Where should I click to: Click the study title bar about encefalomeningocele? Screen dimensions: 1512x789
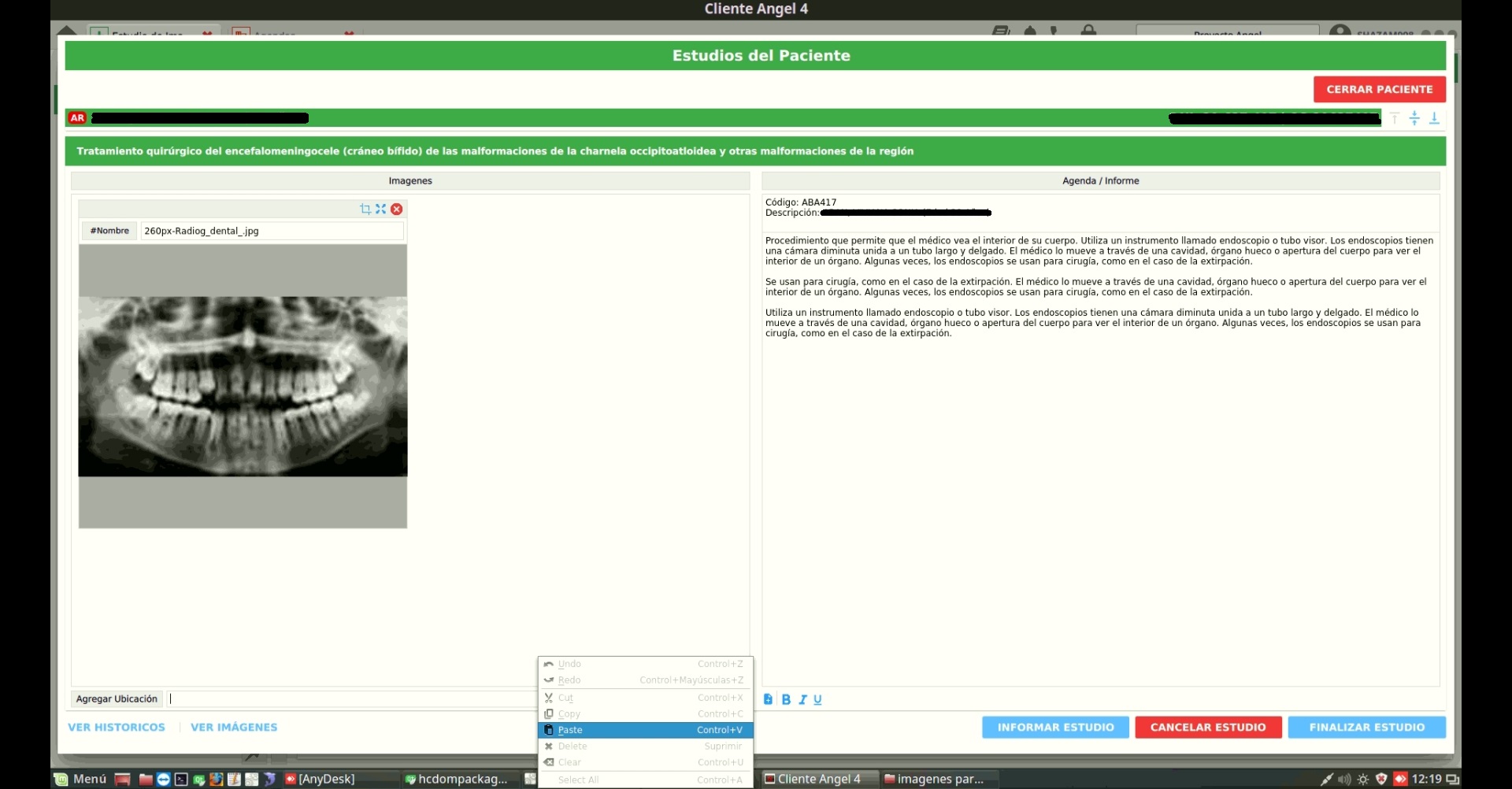pyautogui.click(x=755, y=151)
